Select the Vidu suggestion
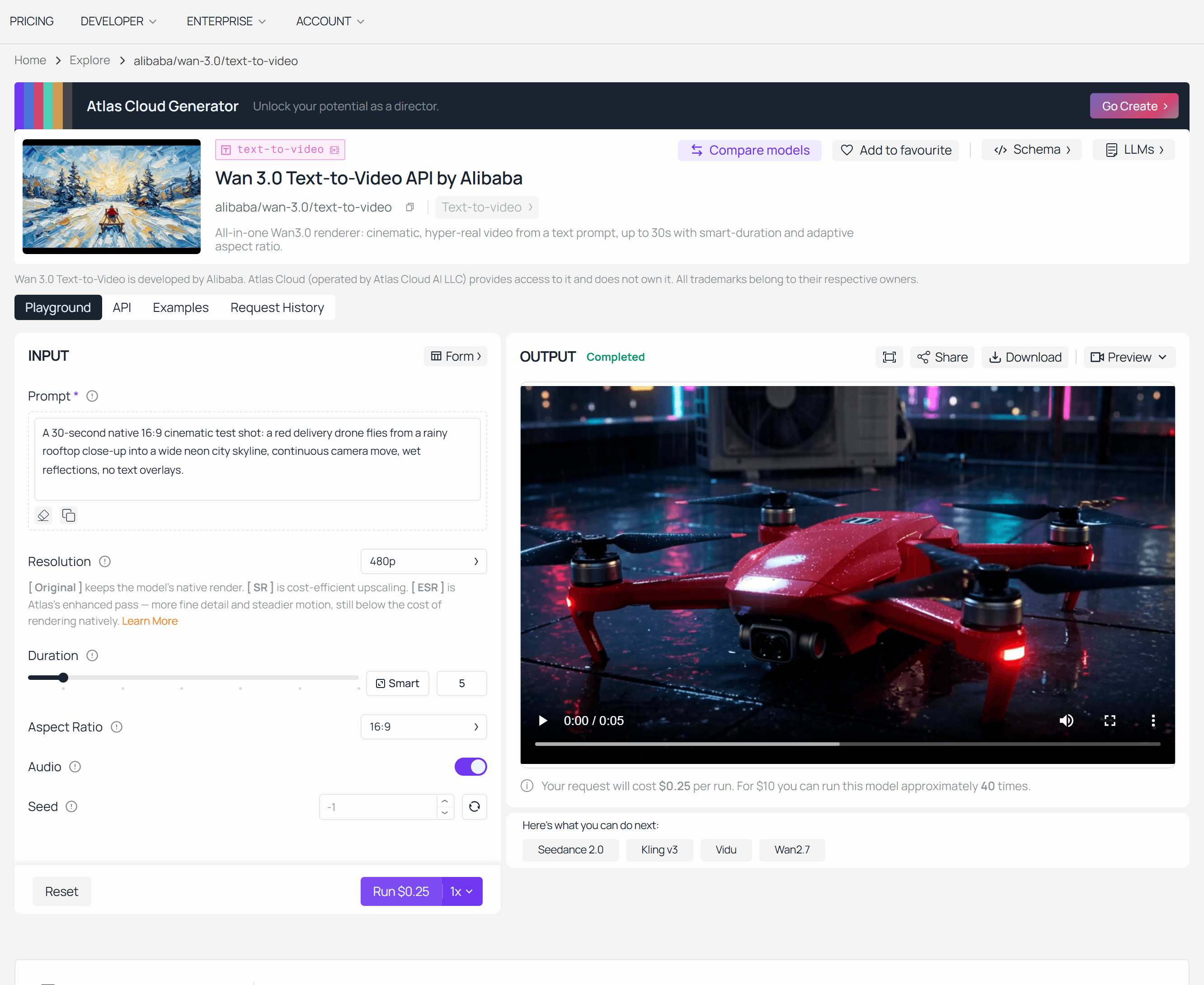 pos(726,850)
